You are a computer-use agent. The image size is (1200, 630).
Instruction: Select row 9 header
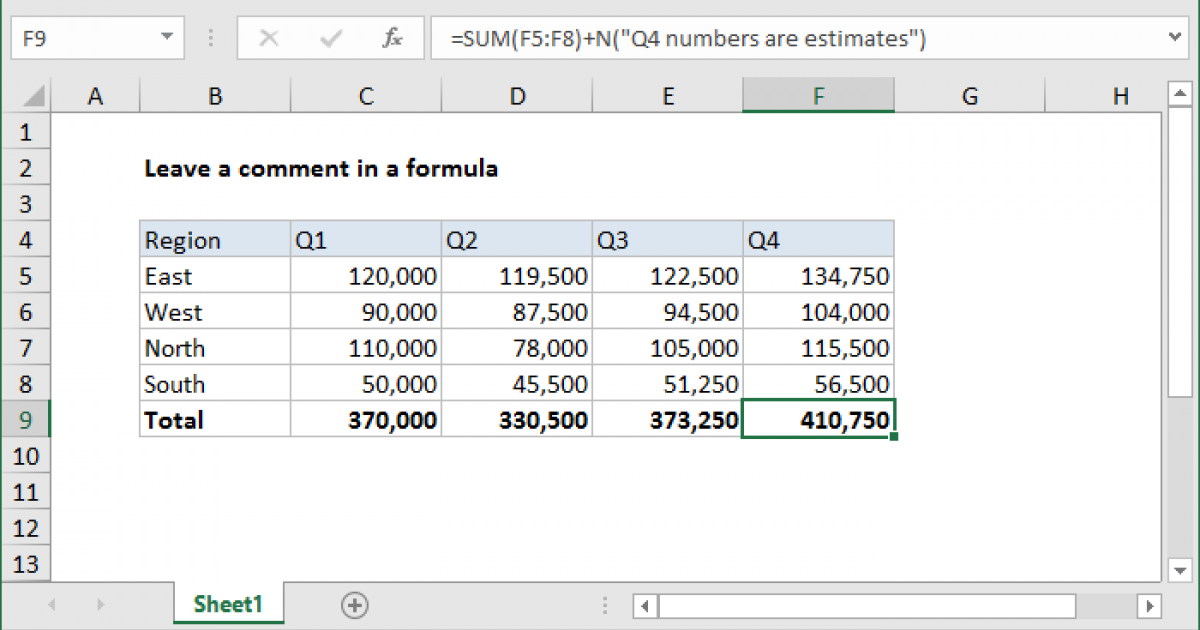26,420
